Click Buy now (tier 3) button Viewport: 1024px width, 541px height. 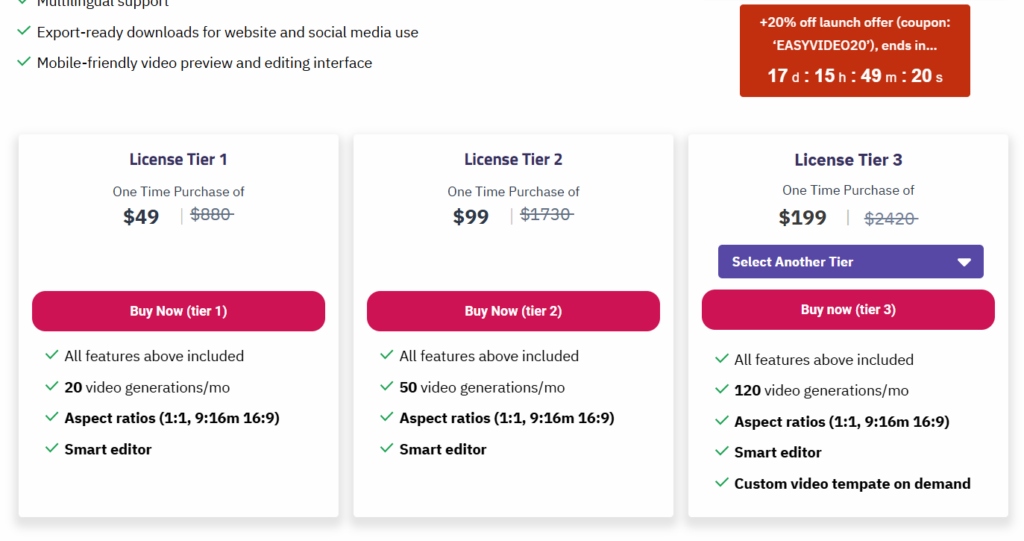tap(848, 310)
